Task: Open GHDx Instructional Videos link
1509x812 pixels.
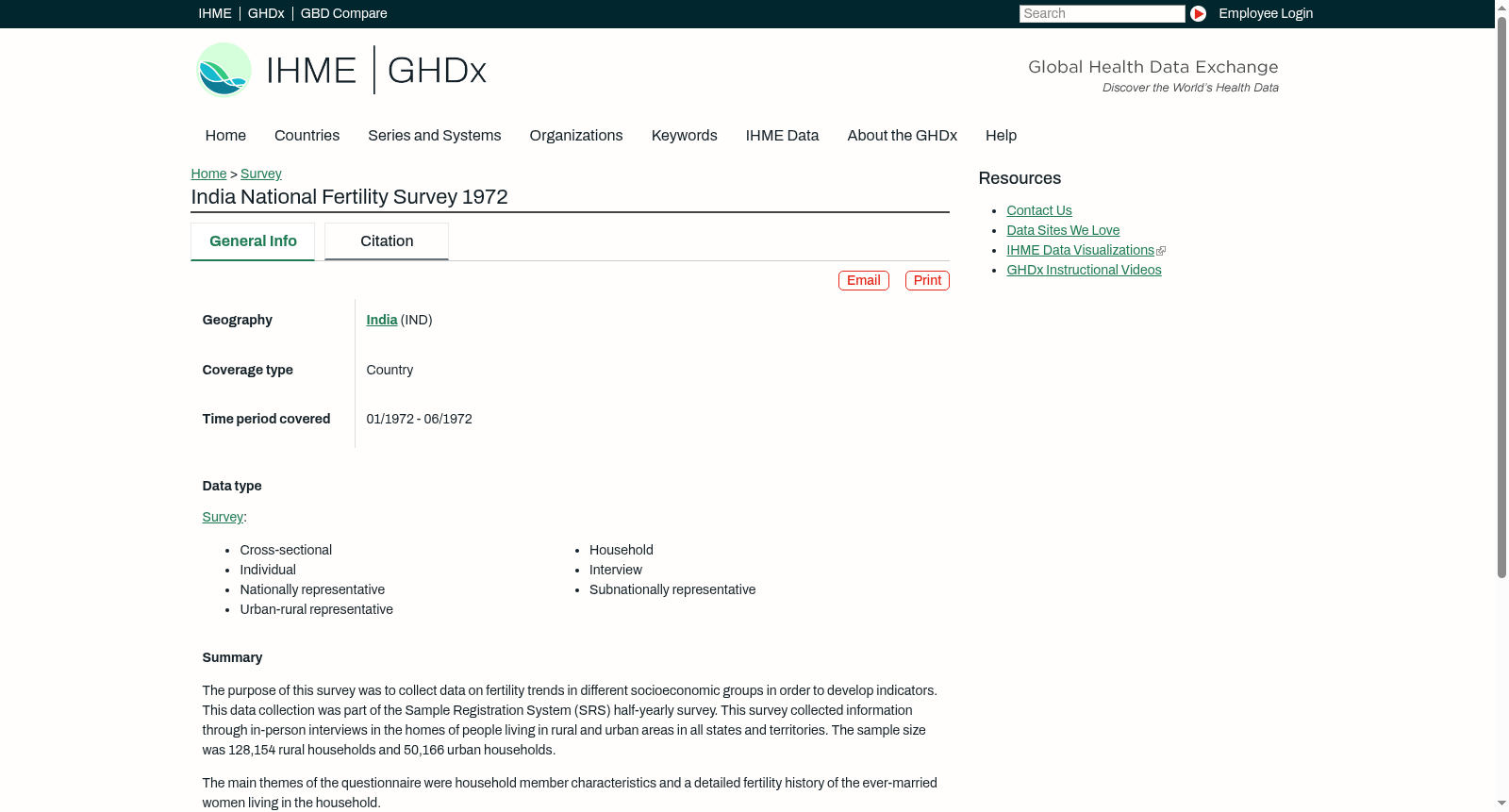Action: [x=1084, y=270]
